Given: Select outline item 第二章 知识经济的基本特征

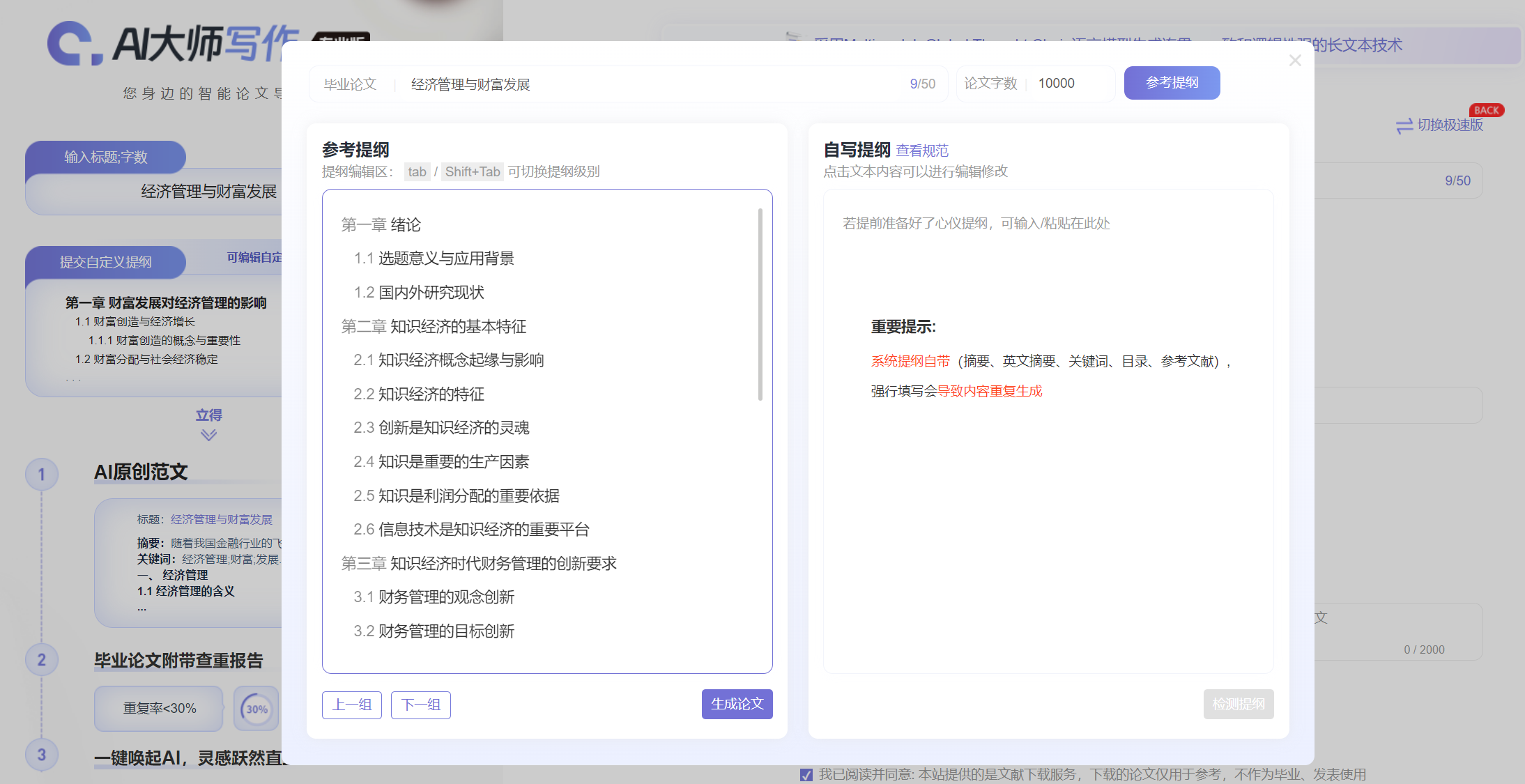Looking at the screenshot, I should tap(434, 326).
